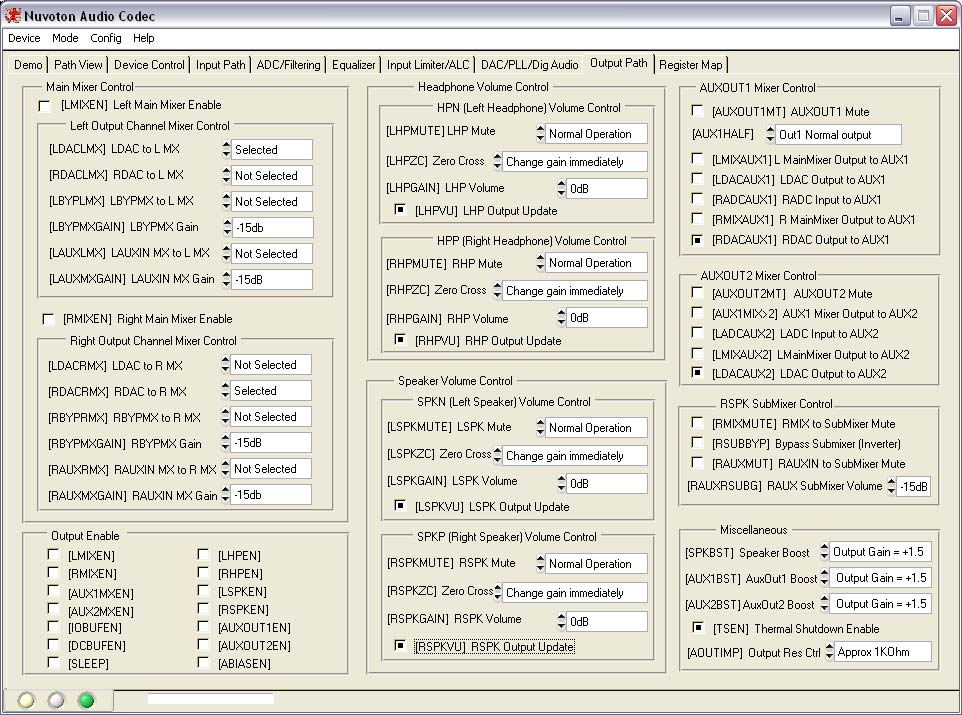Enable the LMIXEN Left Main Mixer checkbox

point(44,105)
